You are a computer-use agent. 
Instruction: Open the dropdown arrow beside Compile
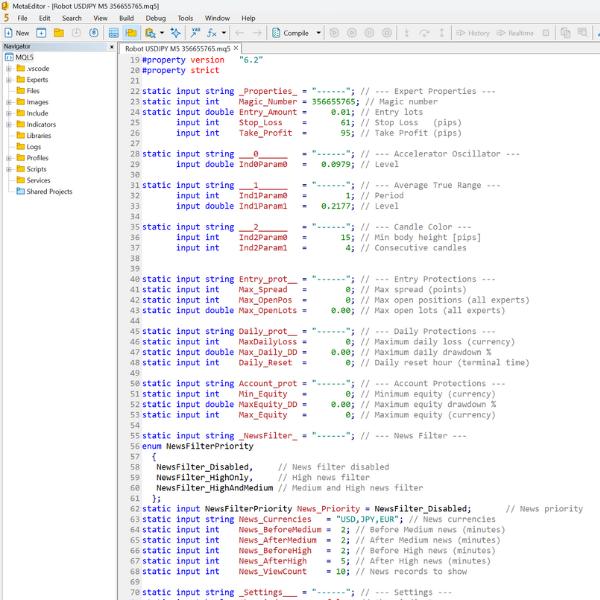(x=319, y=33)
